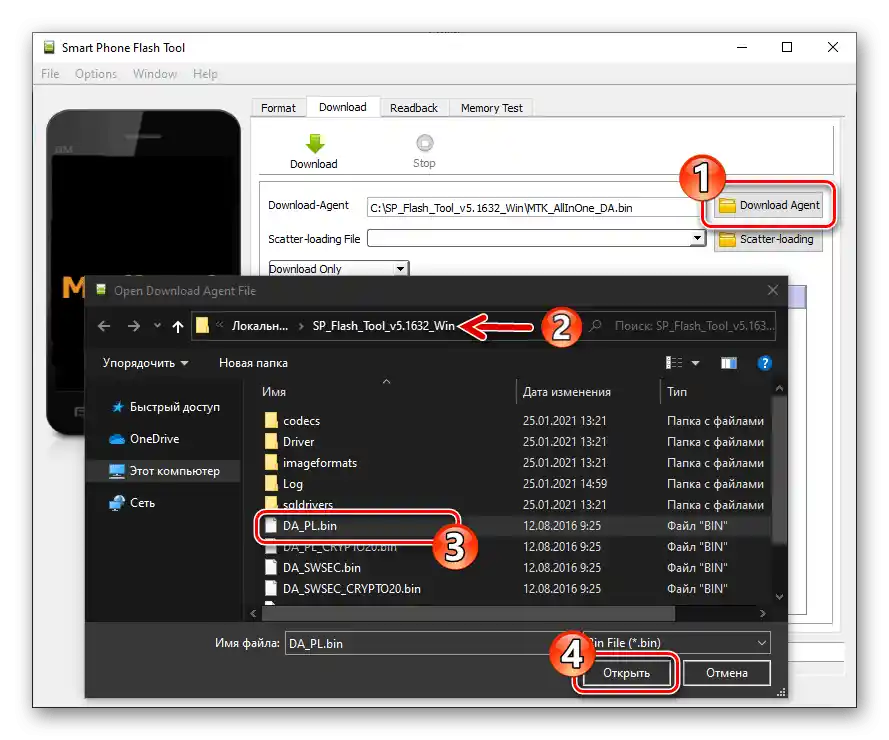The height and width of the screenshot is (740, 889).
Task: Click the Локальн... breadcrumb segment
Action: (260, 326)
